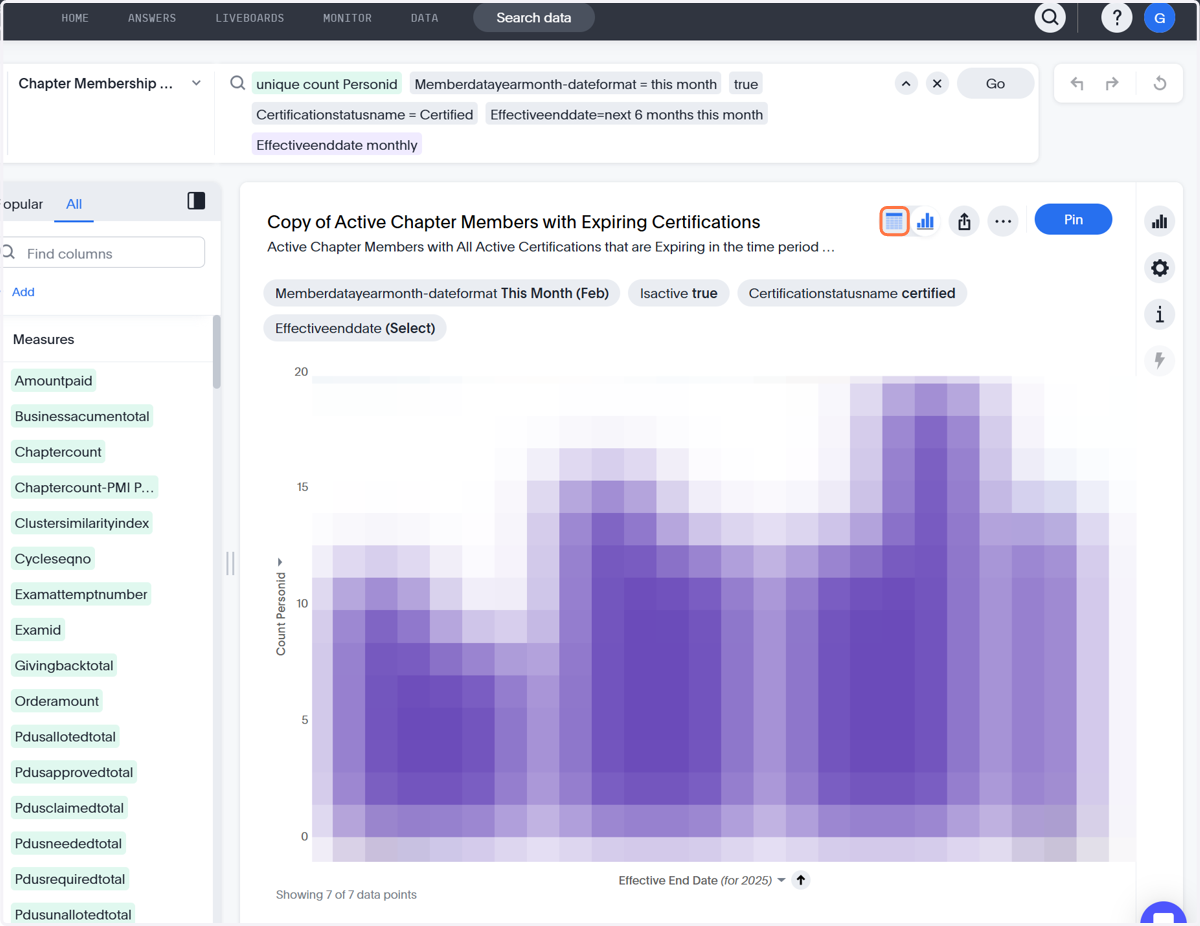The image size is (1200, 926).
Task: Switch to table view icon
Action: click(894, 221)
